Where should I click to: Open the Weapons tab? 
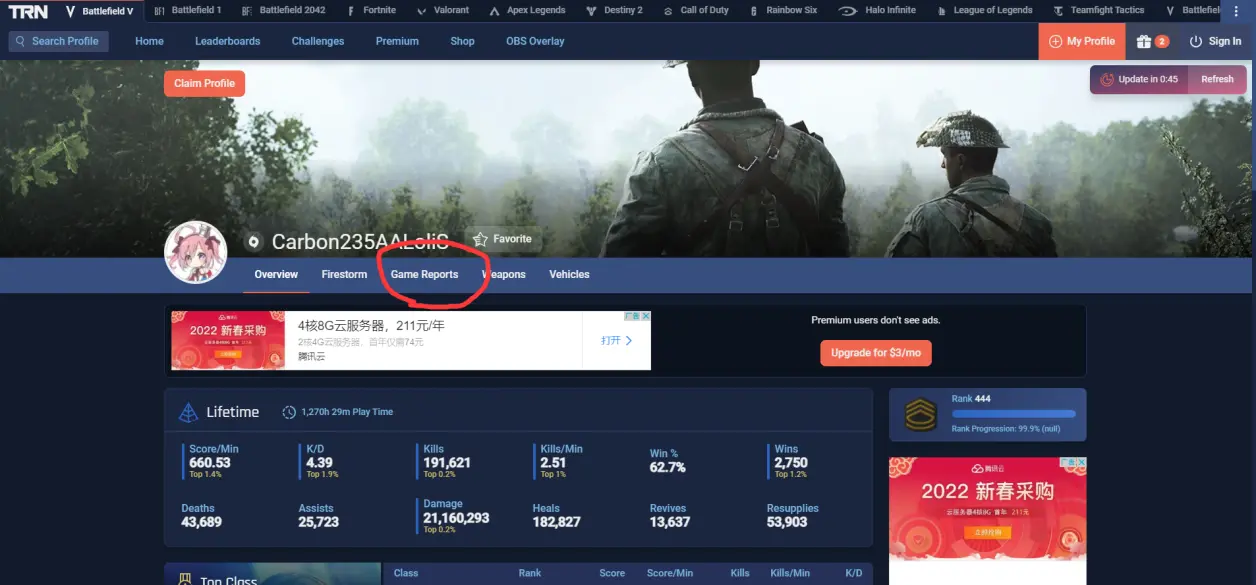tap(504, 274)
